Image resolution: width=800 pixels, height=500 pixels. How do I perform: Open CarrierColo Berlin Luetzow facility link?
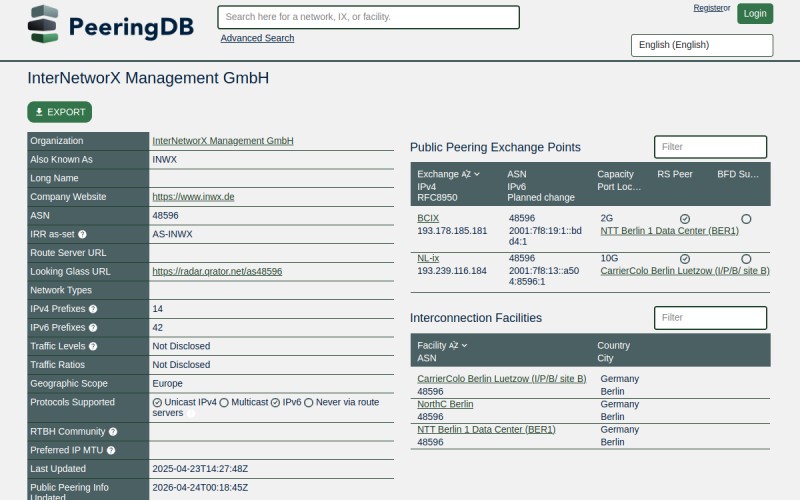coord(502,379)
